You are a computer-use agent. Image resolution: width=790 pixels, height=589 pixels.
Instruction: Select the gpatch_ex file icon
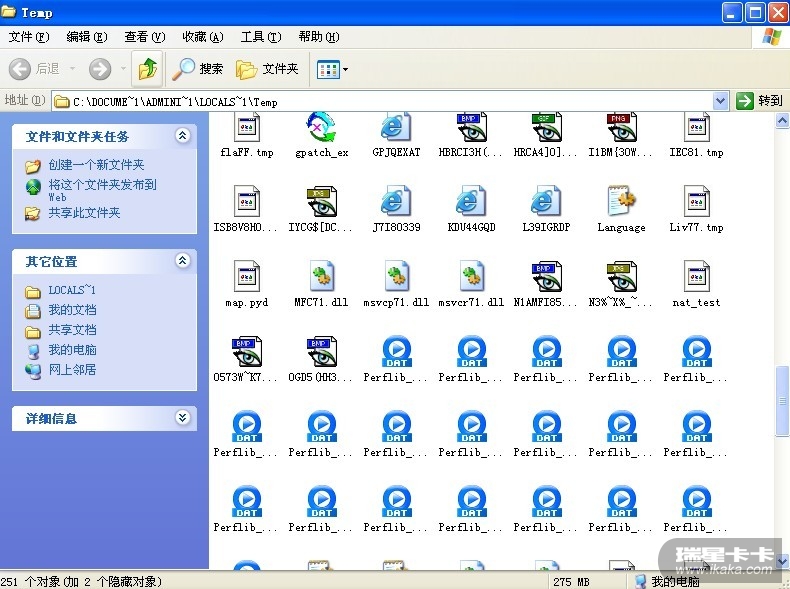(x=321, y=128)
